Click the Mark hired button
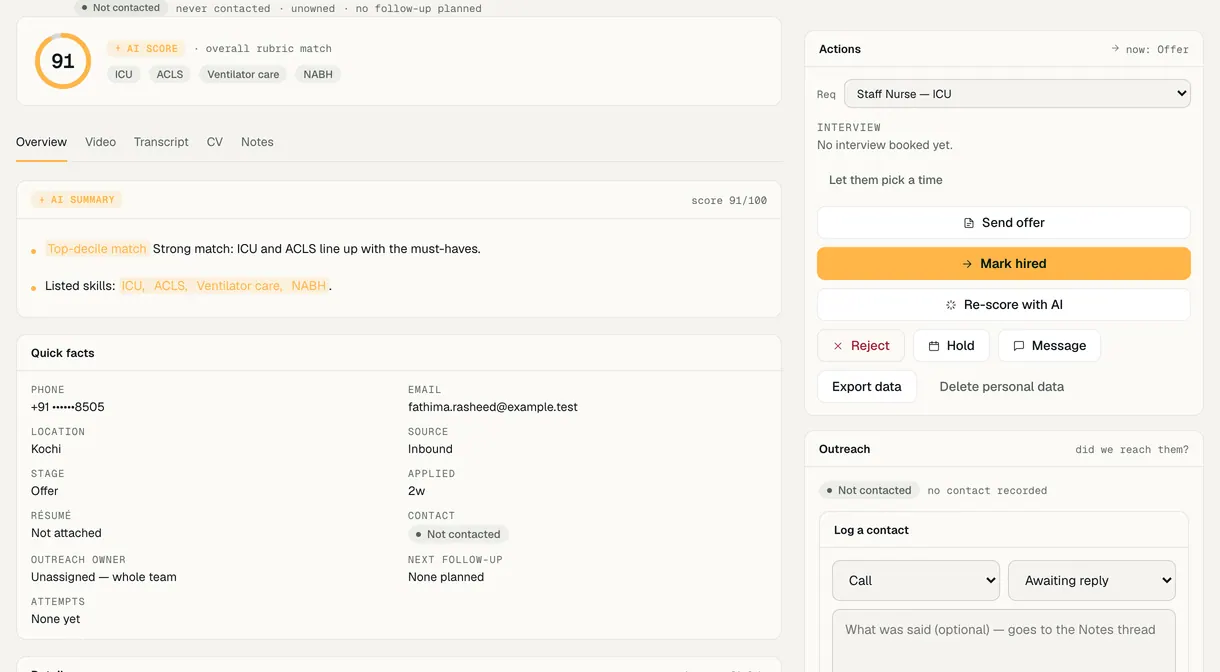Image resolution: width=1220 pixels, height=672 pixels. pyautogui.click(x=1003, y=264)
